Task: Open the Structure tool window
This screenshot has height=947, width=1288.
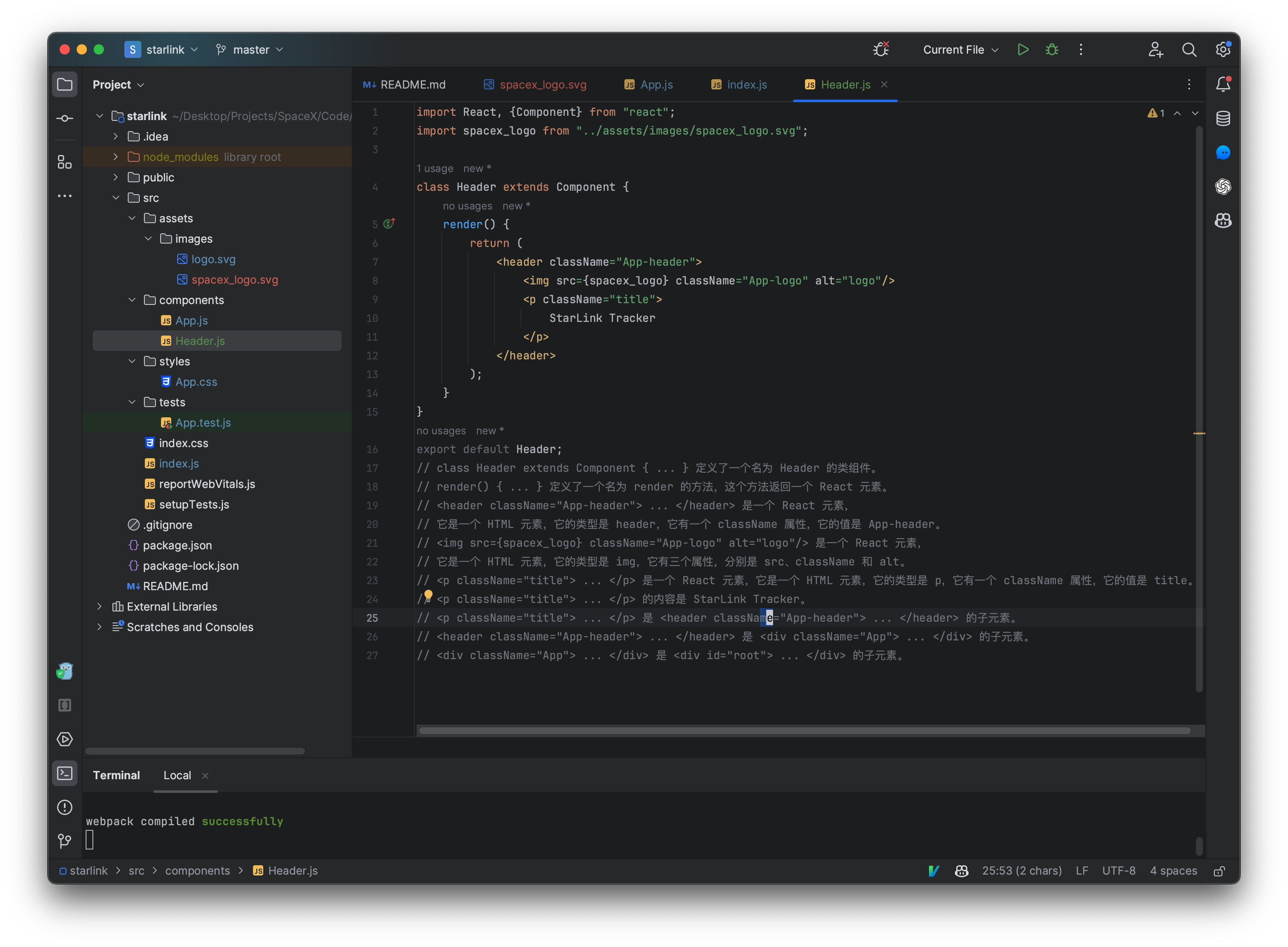Action: click(64, 162)
